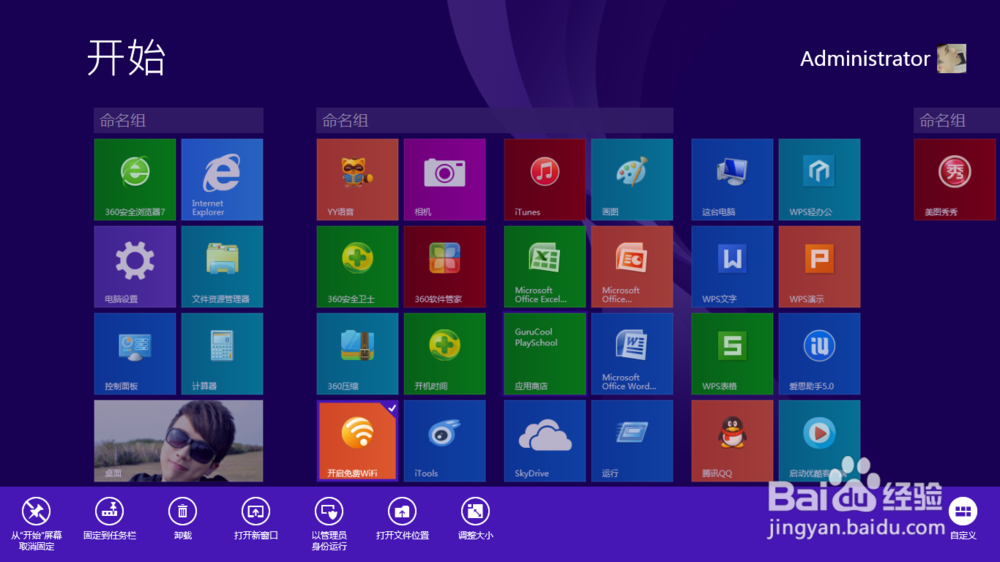Edit the rightmost 命名组 group name field
The image size is (1000, 562).
coord(957,120)
